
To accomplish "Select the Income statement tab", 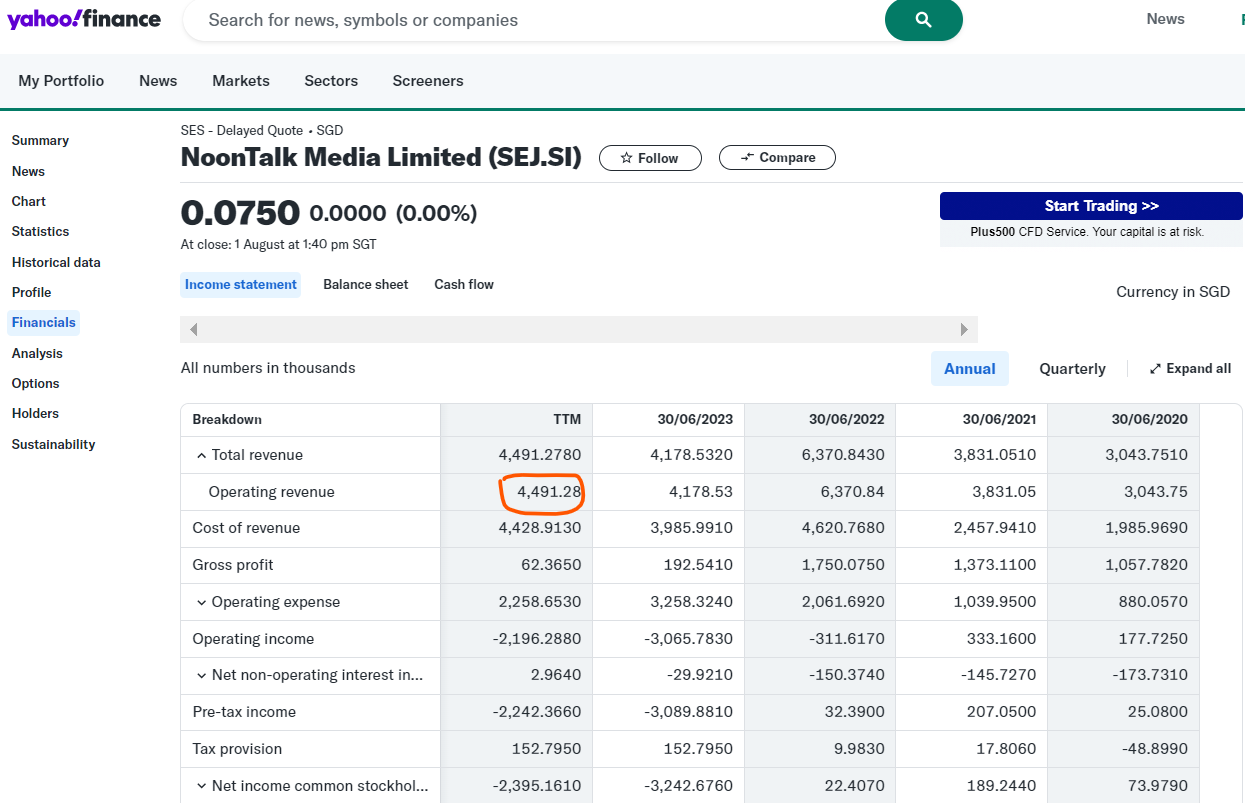I will click(241, 285).
